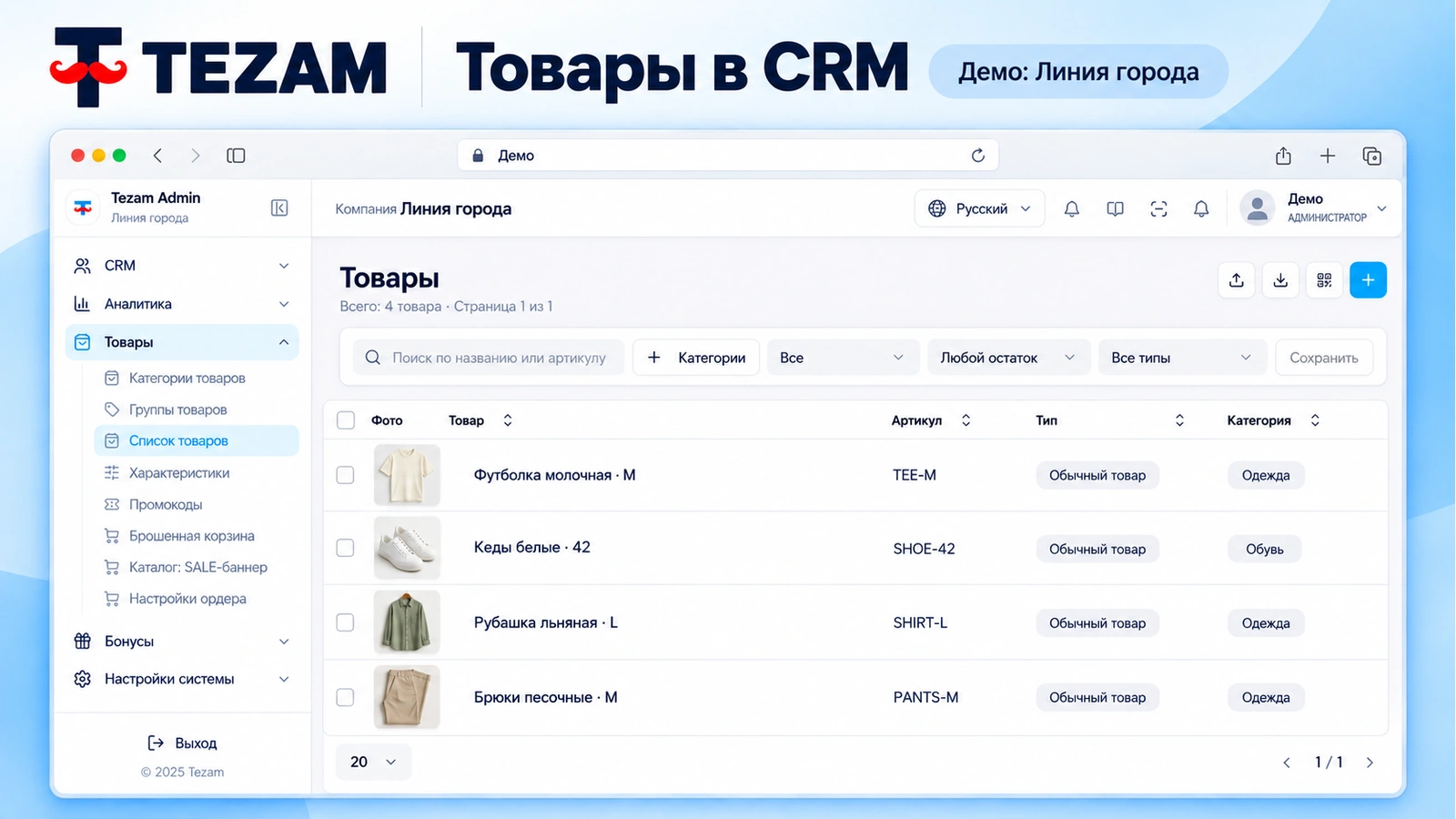This screenshot has width=1456, height=819.
Task: Collapse the left sidebar panel icon
Action: [279, 208]
